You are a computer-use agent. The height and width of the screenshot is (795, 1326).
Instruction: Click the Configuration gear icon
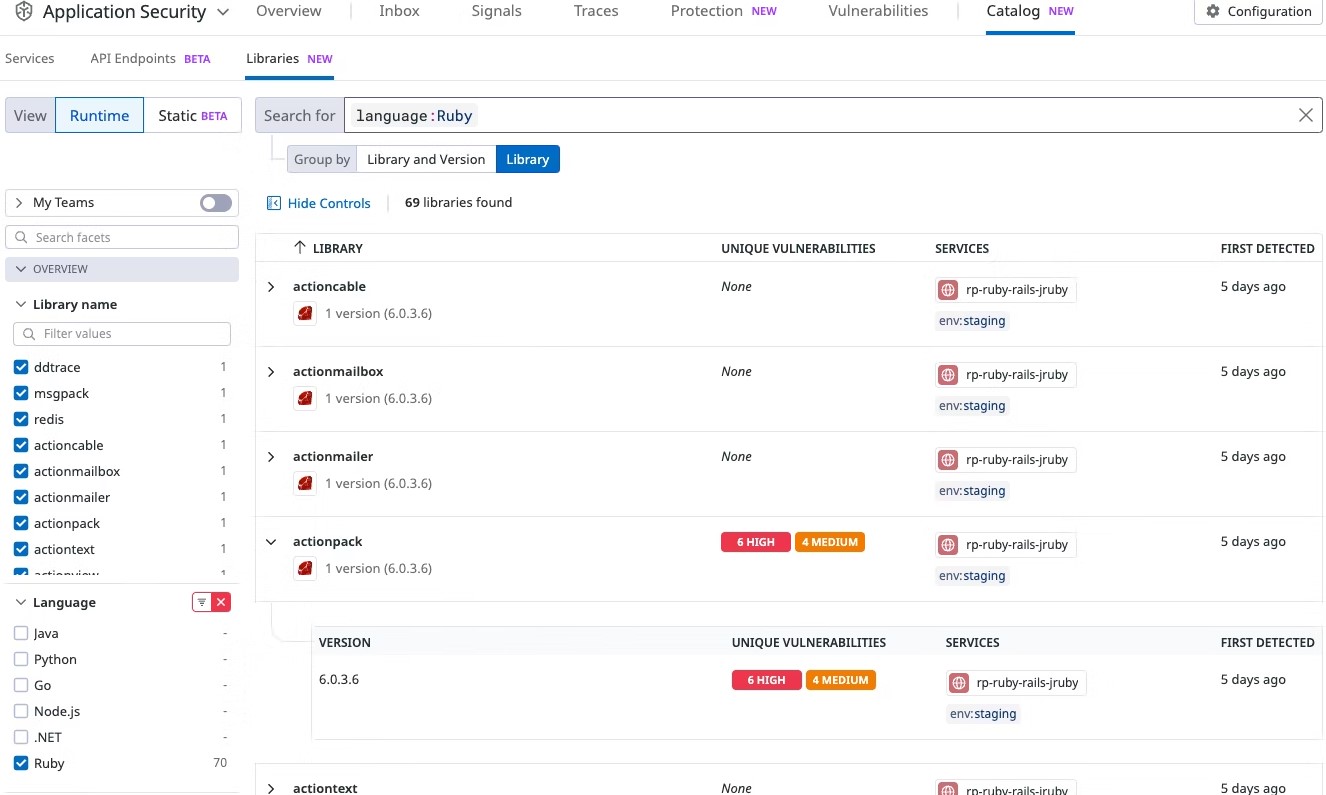[x=1213, y=11]
